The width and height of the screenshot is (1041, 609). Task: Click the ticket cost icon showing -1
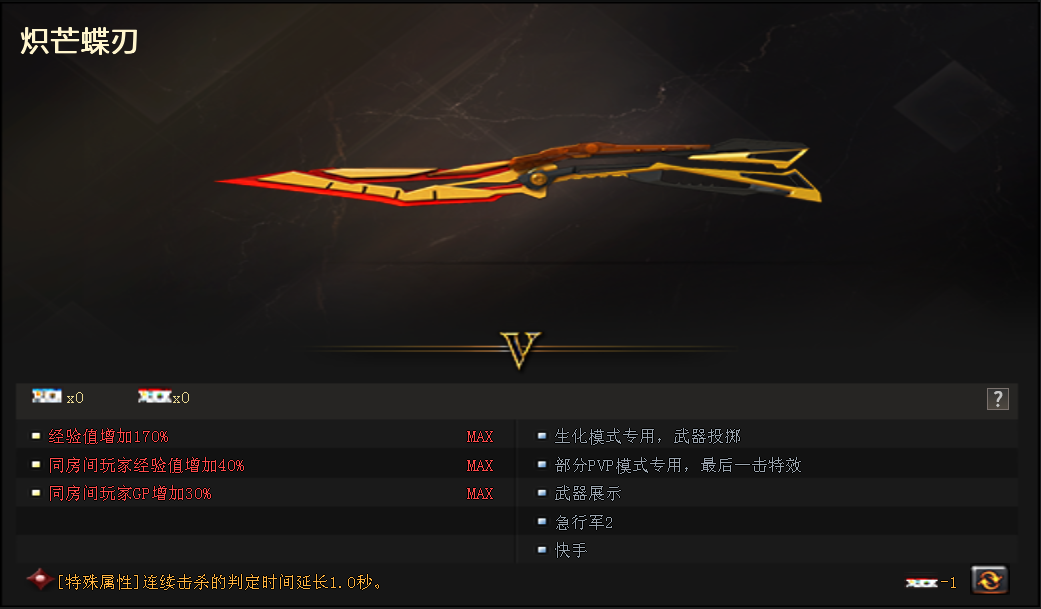coord(921,583)
